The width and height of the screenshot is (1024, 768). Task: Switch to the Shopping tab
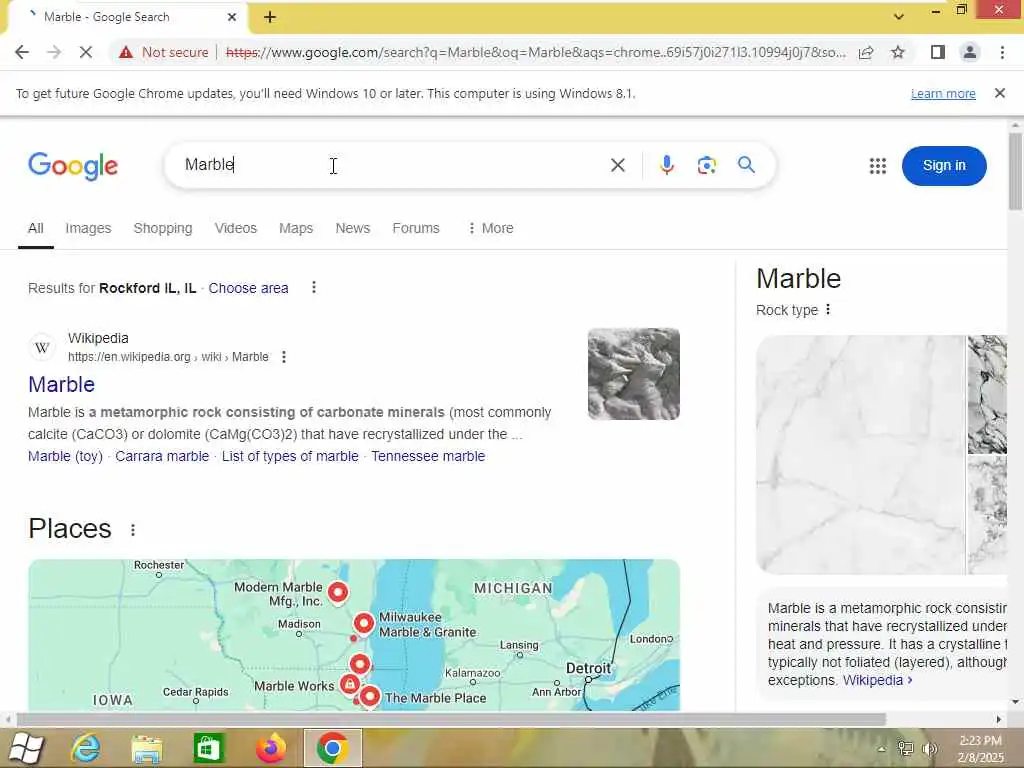point(163,229)
